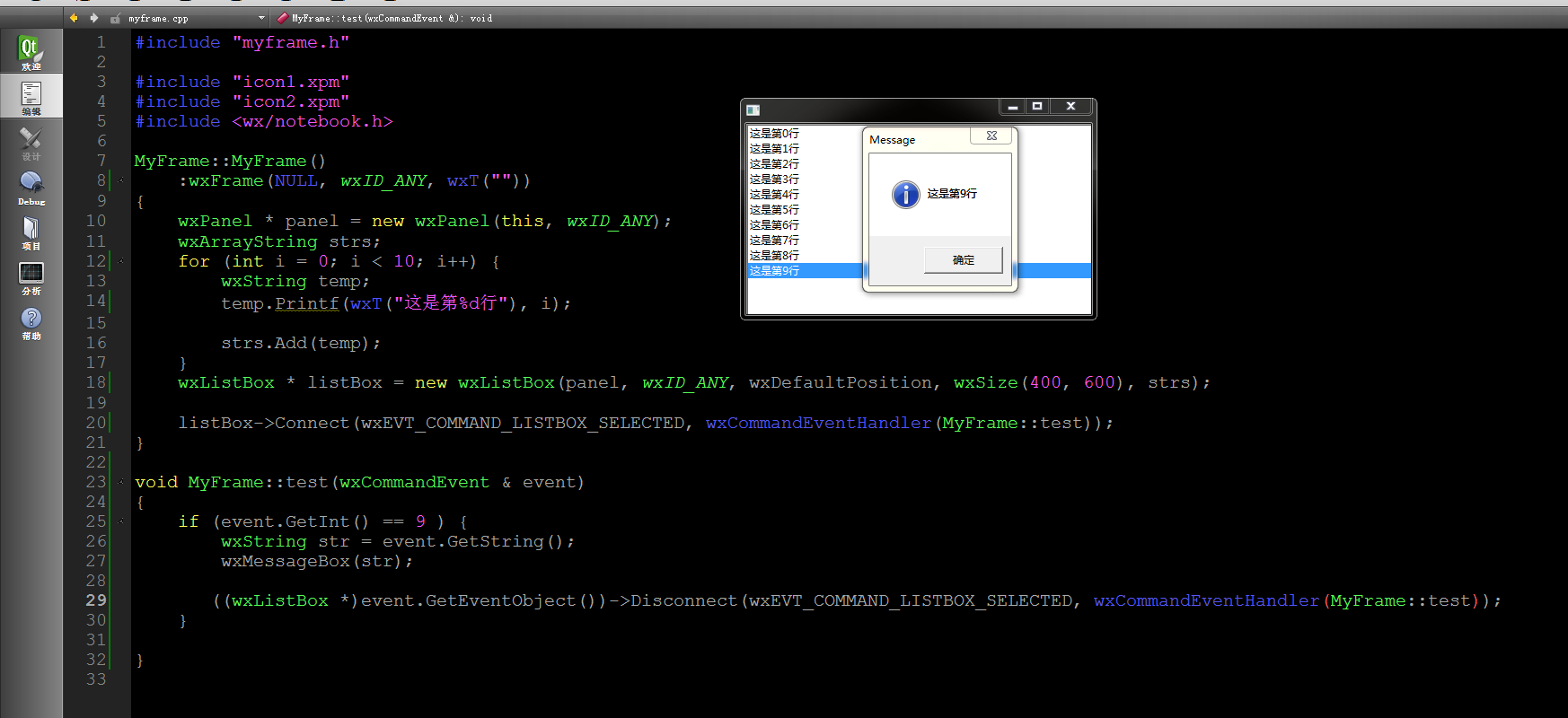The height and width of the screenshot is (718, 1568).
Task: Click event.GetInt() on line 25
Action: click(295, 521)
